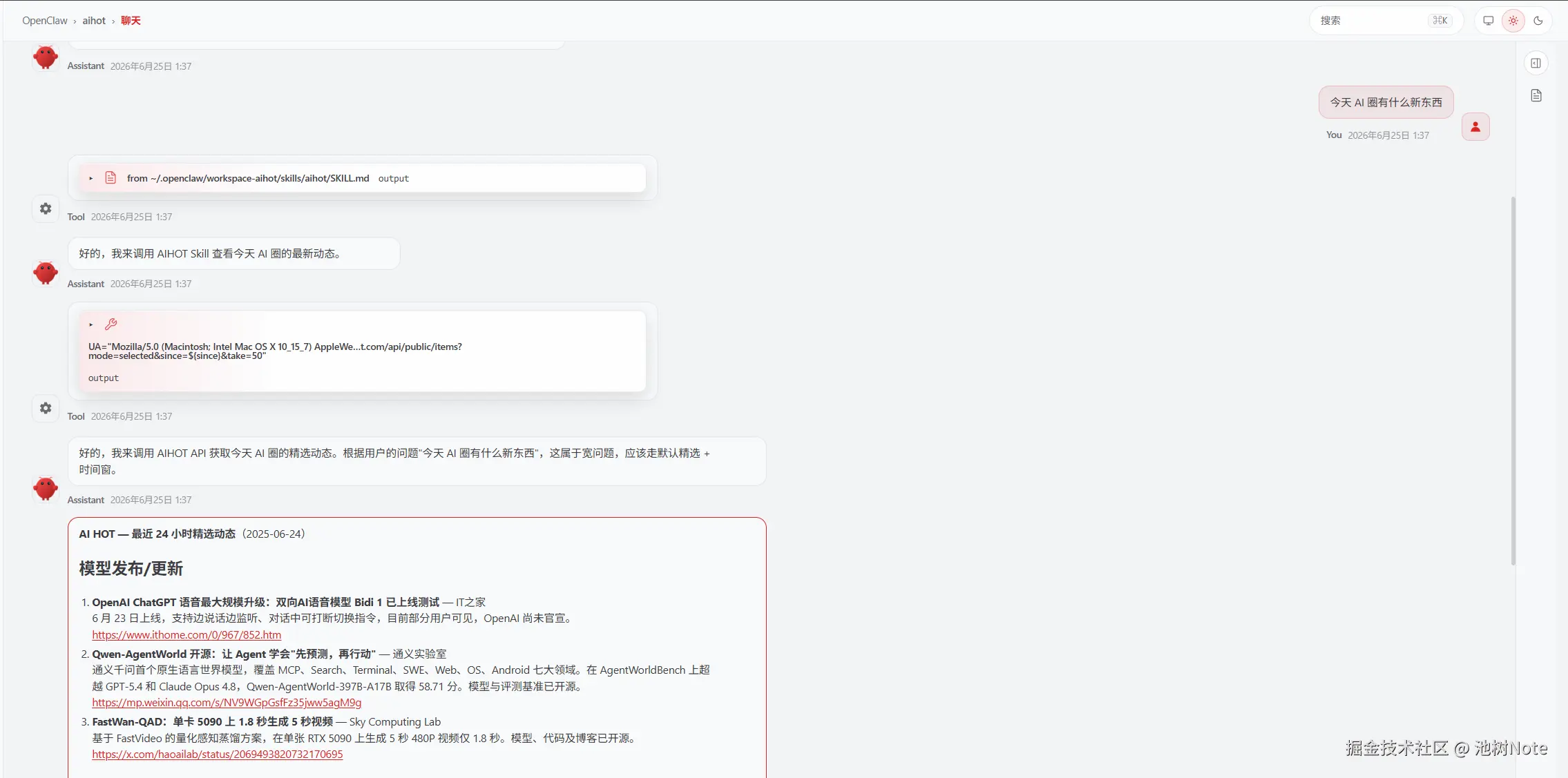This screenshot has height=778, width=1568.
Task: Click the output label next to SKILL.md
Action: coord(394,178)
